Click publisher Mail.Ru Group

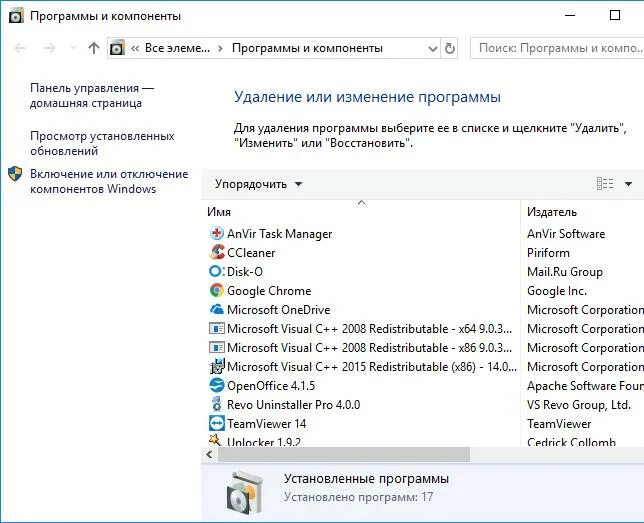click(x=565, y=271)
